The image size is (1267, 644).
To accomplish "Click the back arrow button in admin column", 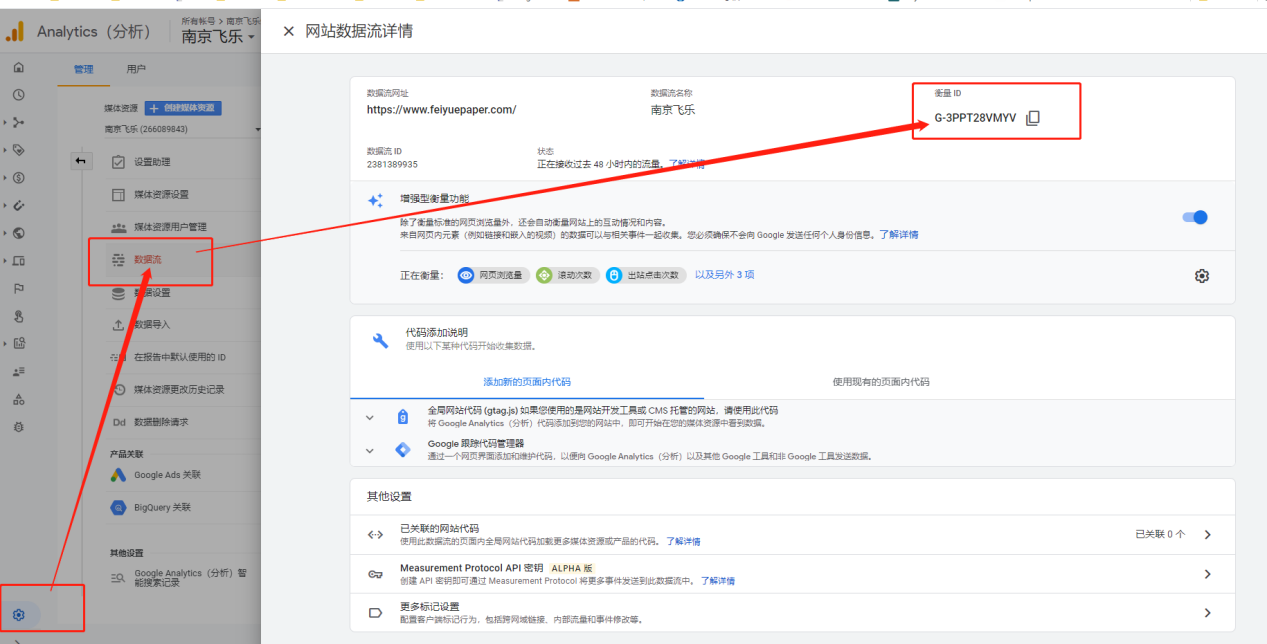I will 80,161.
